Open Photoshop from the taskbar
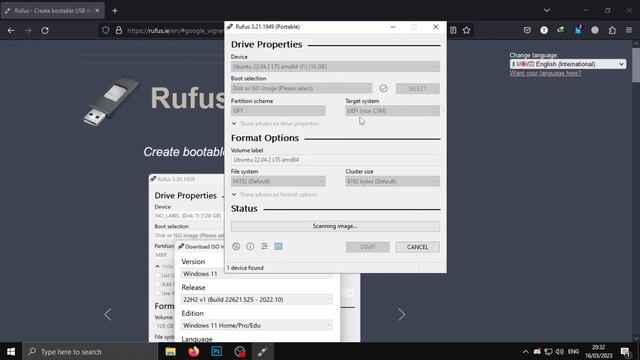 click(x=217, y=351)
